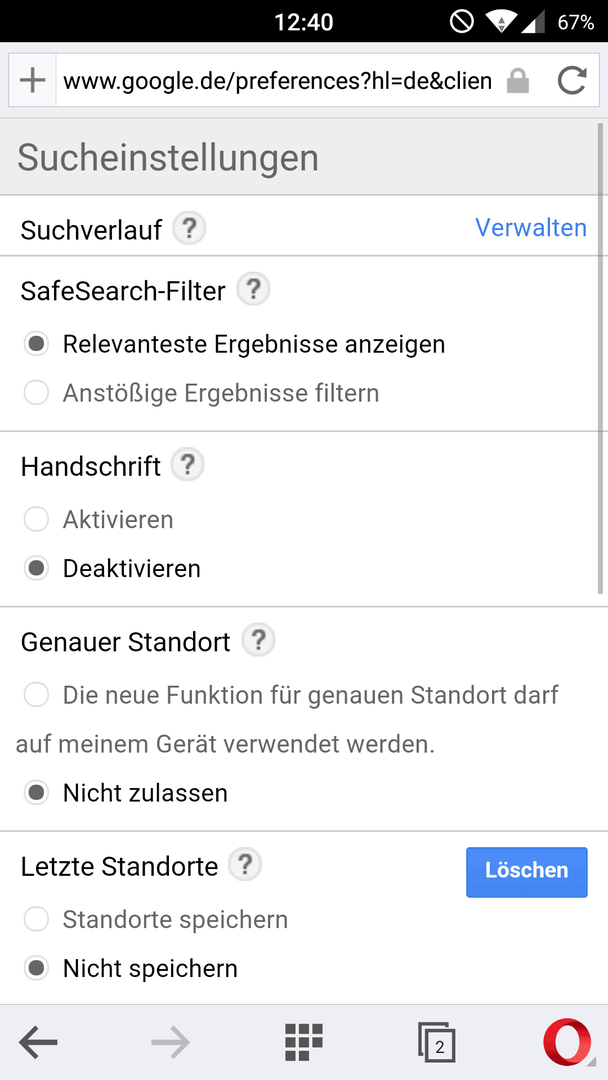The width and height of the screenshot is (608, 1080).
Task: Reload the page with refresh icon
Action: click(x=572, y=81)
